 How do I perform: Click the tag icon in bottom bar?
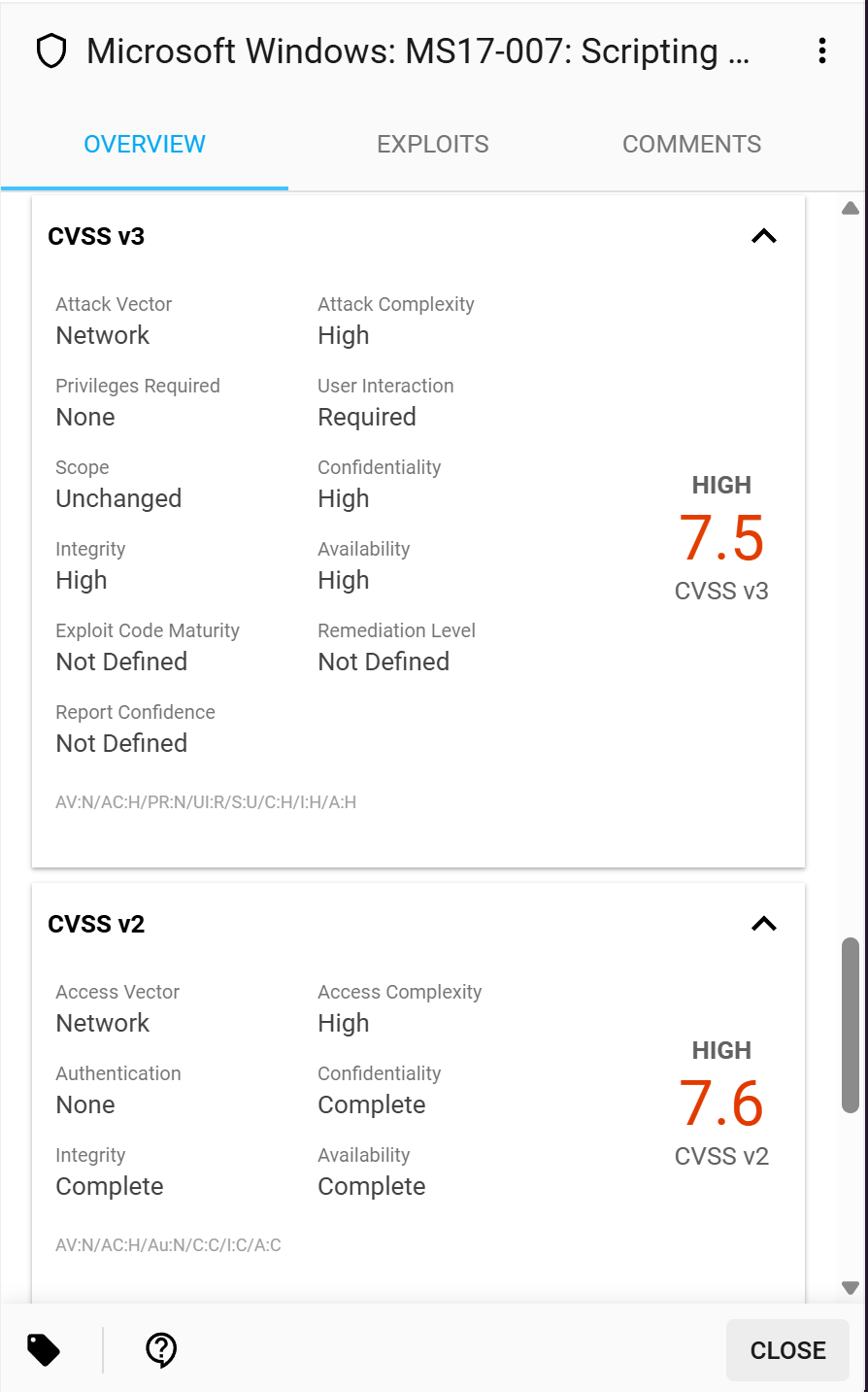tap(44, 1349)
